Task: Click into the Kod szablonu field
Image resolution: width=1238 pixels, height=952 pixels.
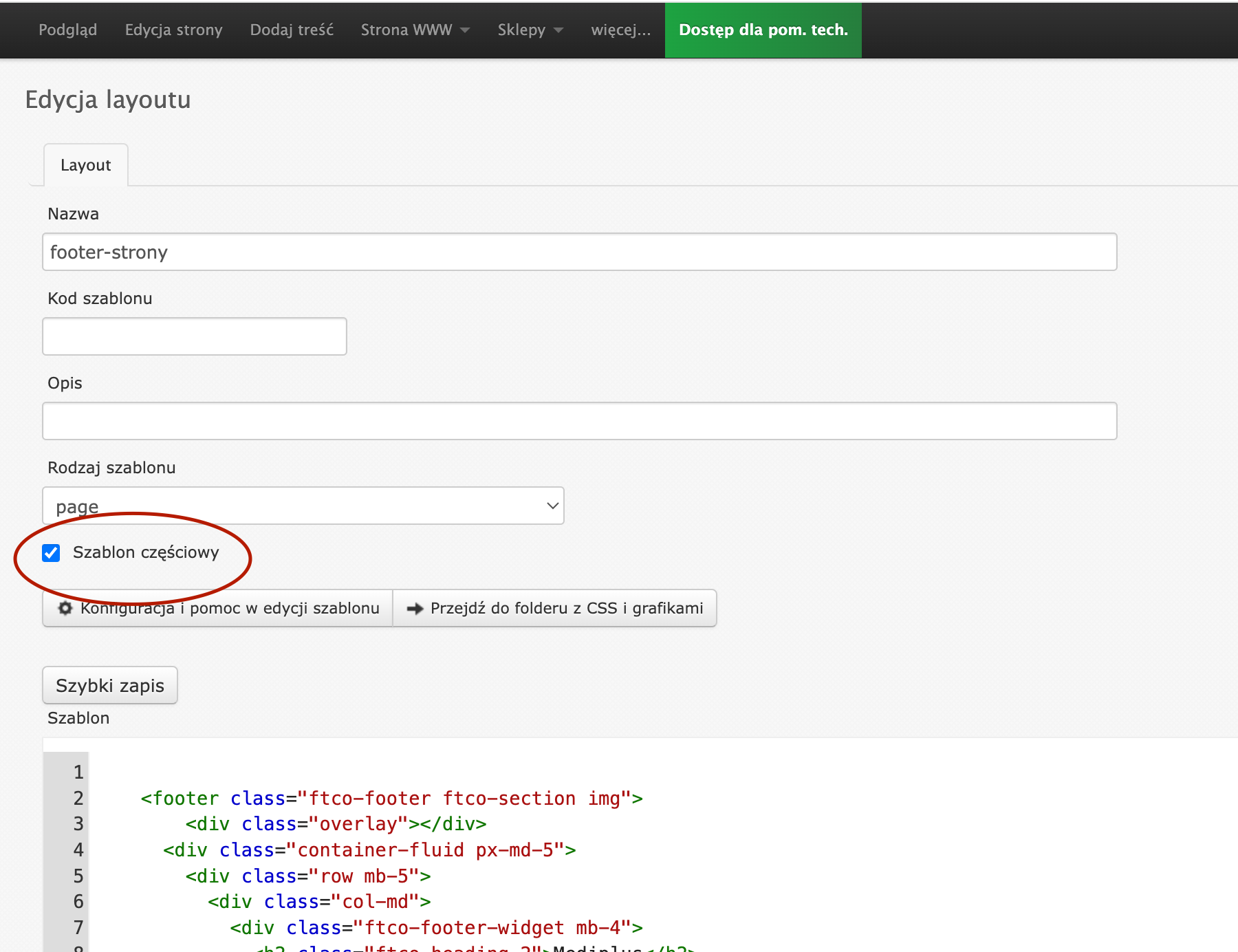Action: coord(195,336)
